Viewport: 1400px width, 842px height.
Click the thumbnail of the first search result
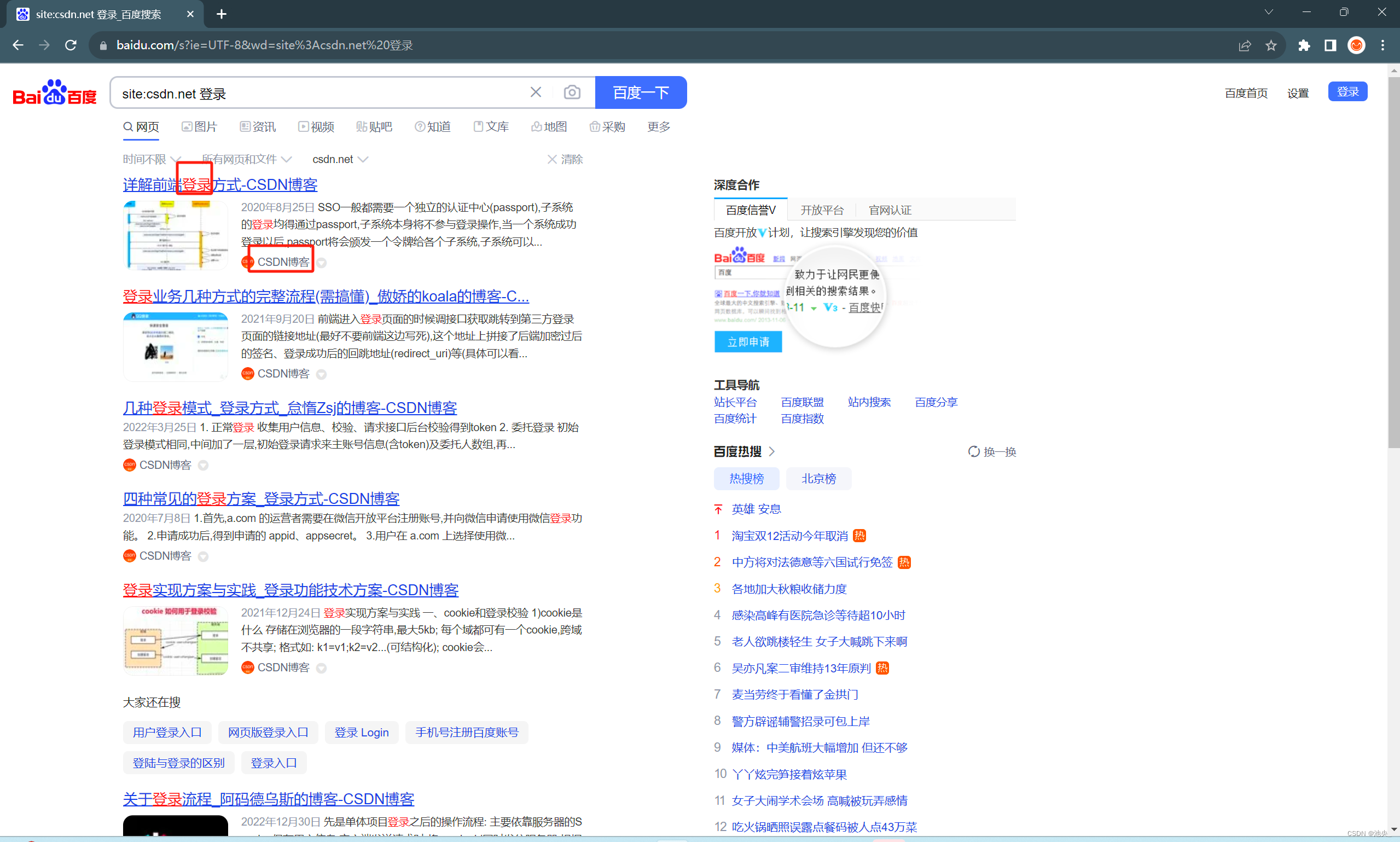[175, 235]
